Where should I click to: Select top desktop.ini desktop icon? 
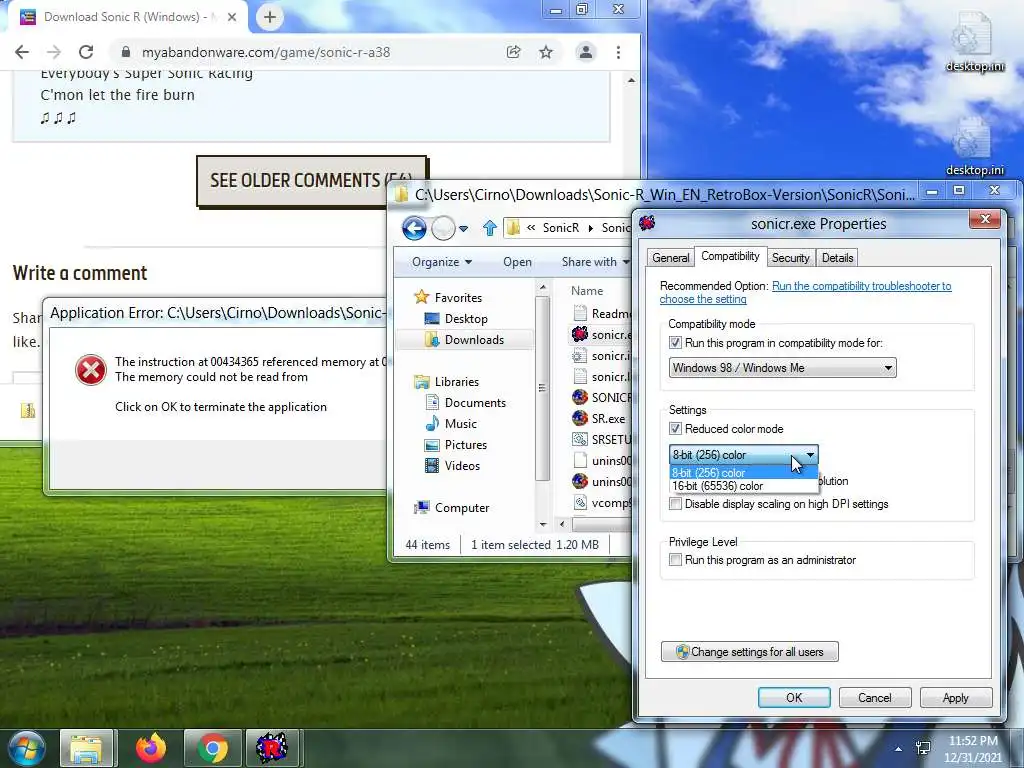pyautogui.click(x=974, y=43)
